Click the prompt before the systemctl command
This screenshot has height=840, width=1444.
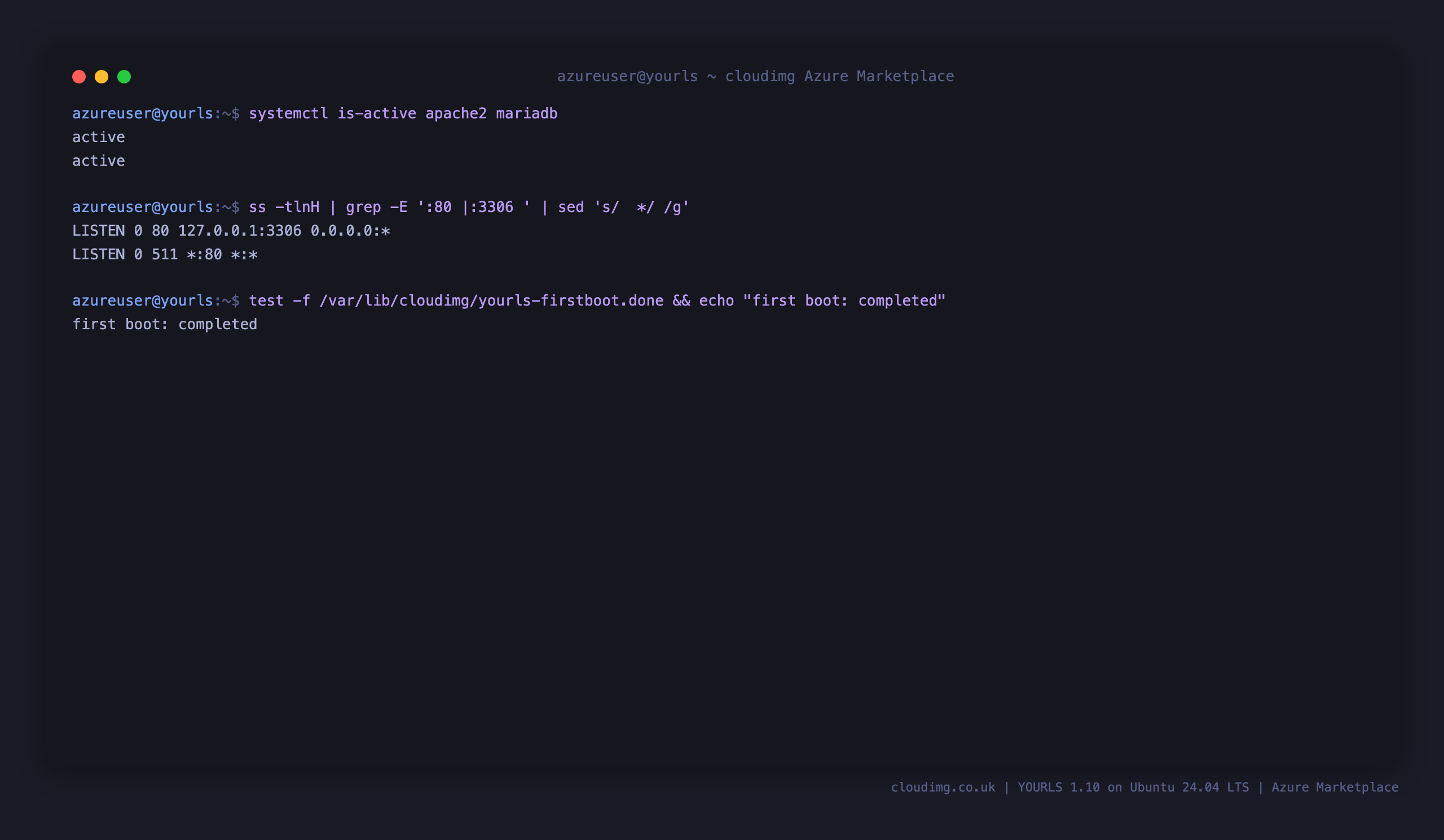click(x=156, y=113)
